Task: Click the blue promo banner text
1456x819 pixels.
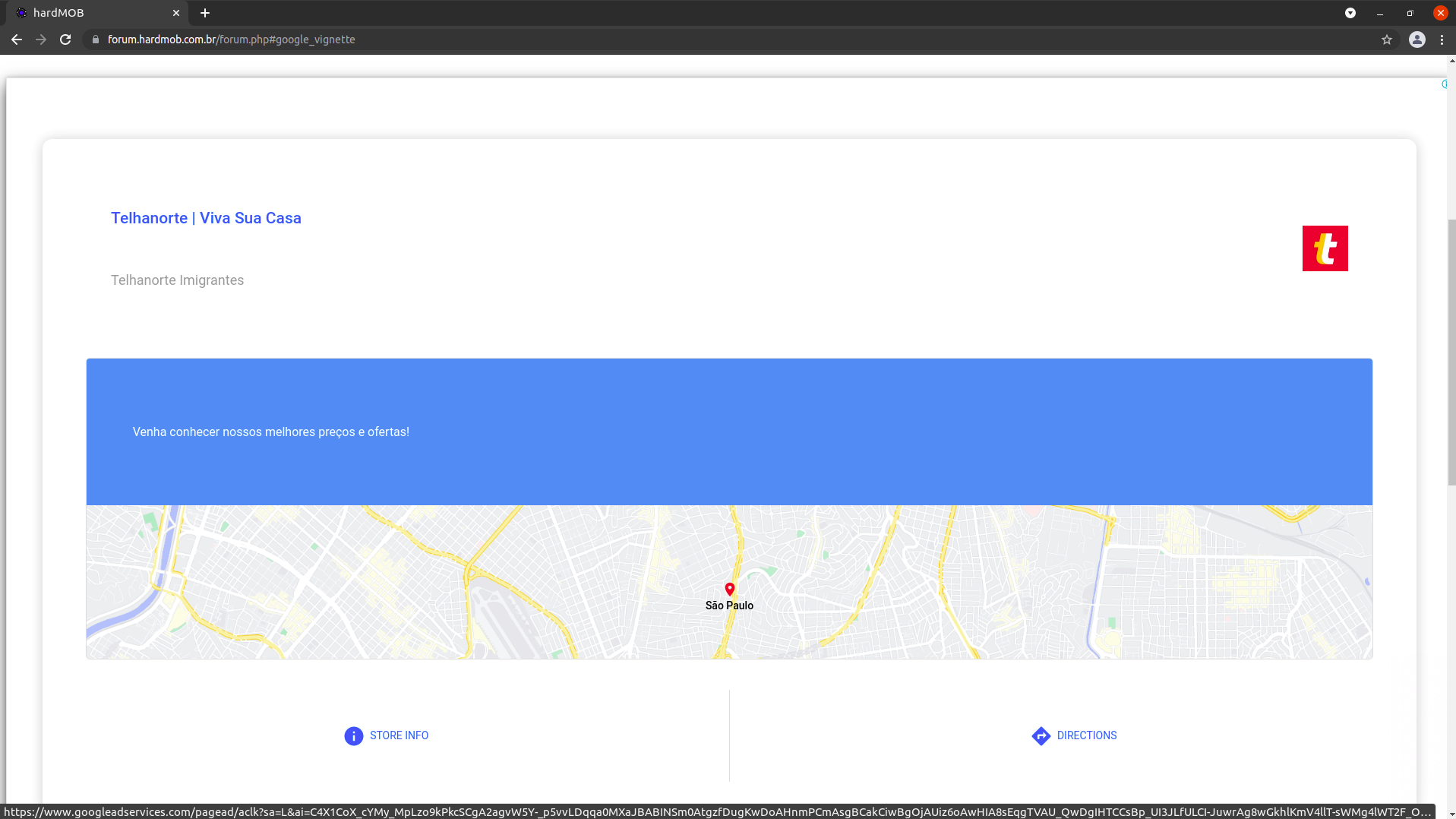Action: (x=271, y=432)
